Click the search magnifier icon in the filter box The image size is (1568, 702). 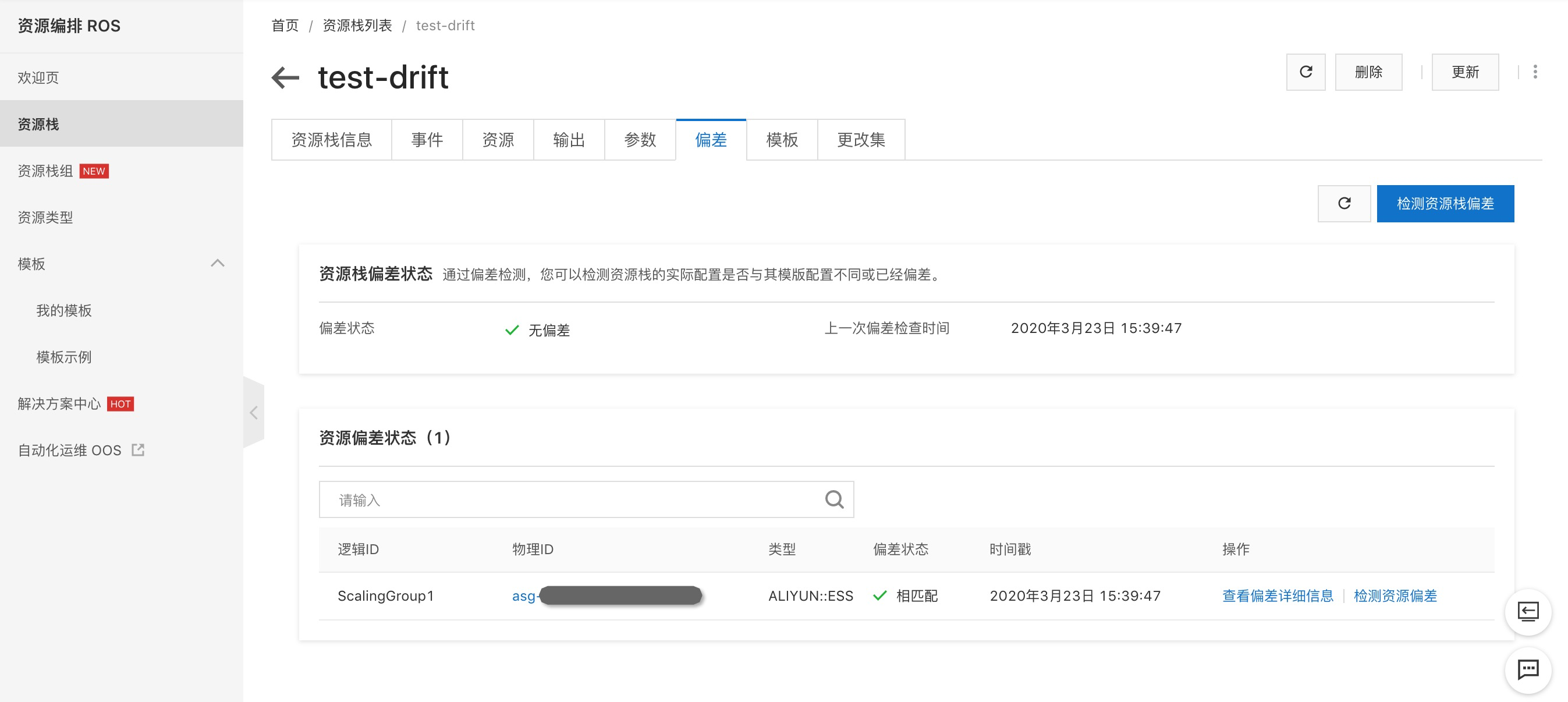click(x=834, y=499)
